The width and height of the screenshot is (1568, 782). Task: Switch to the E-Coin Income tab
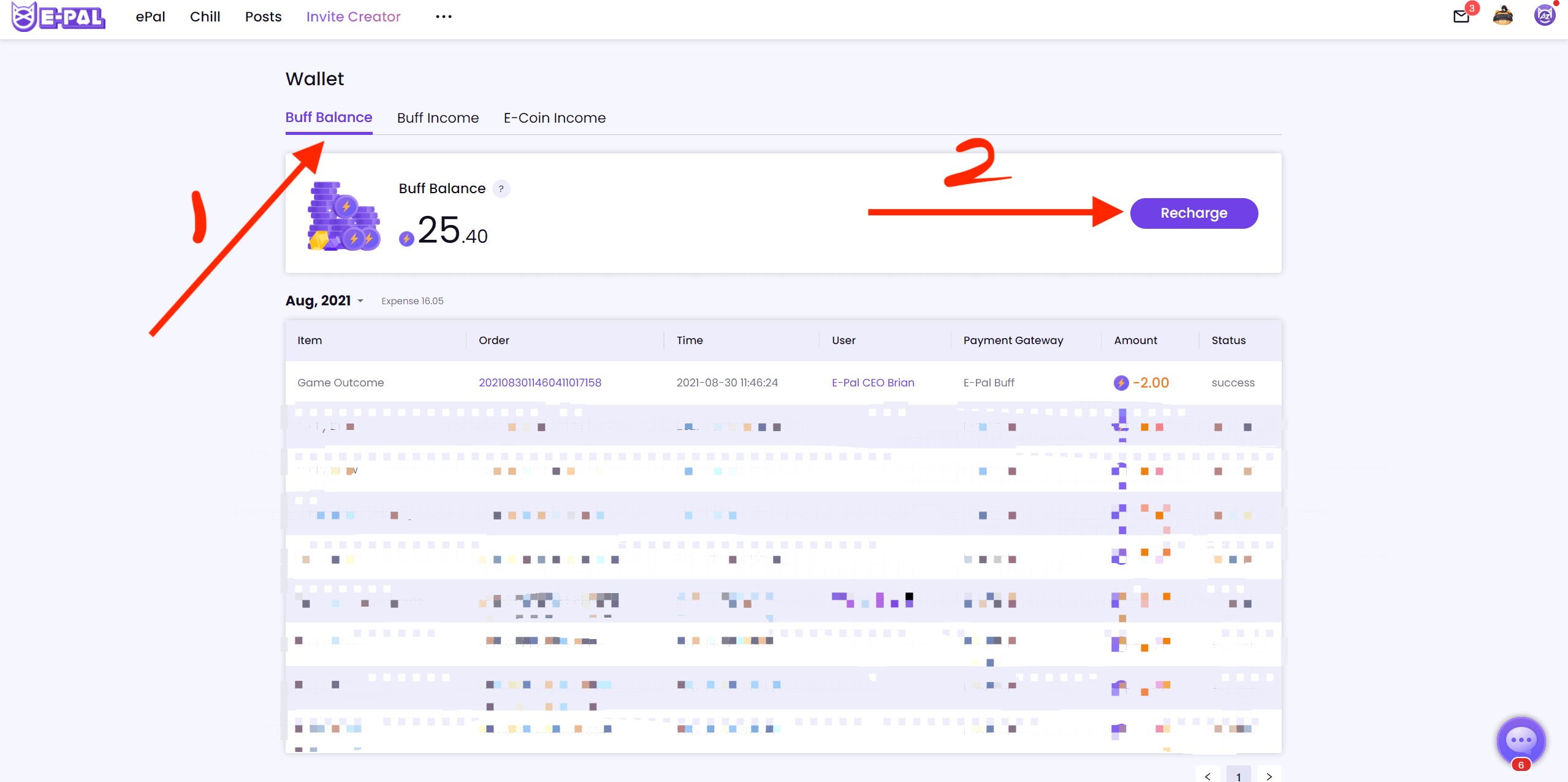pos(554,117)
